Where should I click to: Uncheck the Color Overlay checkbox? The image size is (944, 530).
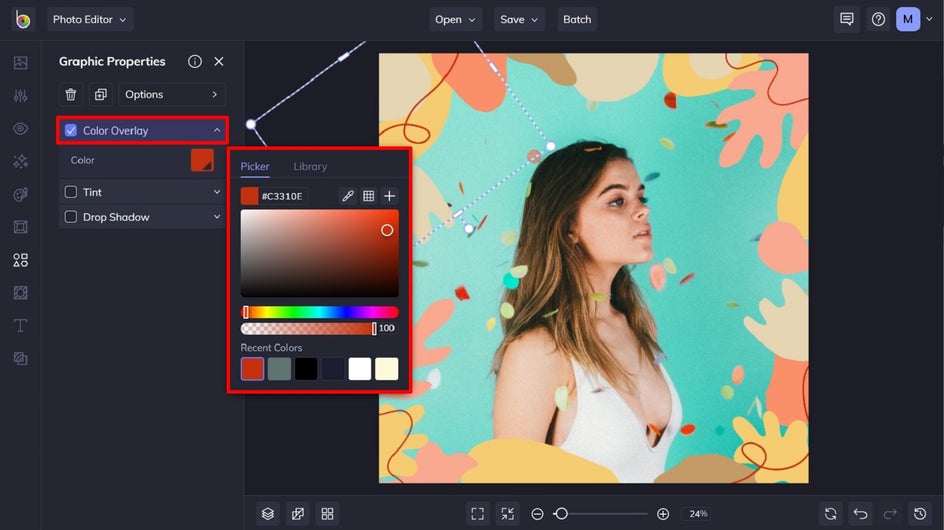point(71,130)
